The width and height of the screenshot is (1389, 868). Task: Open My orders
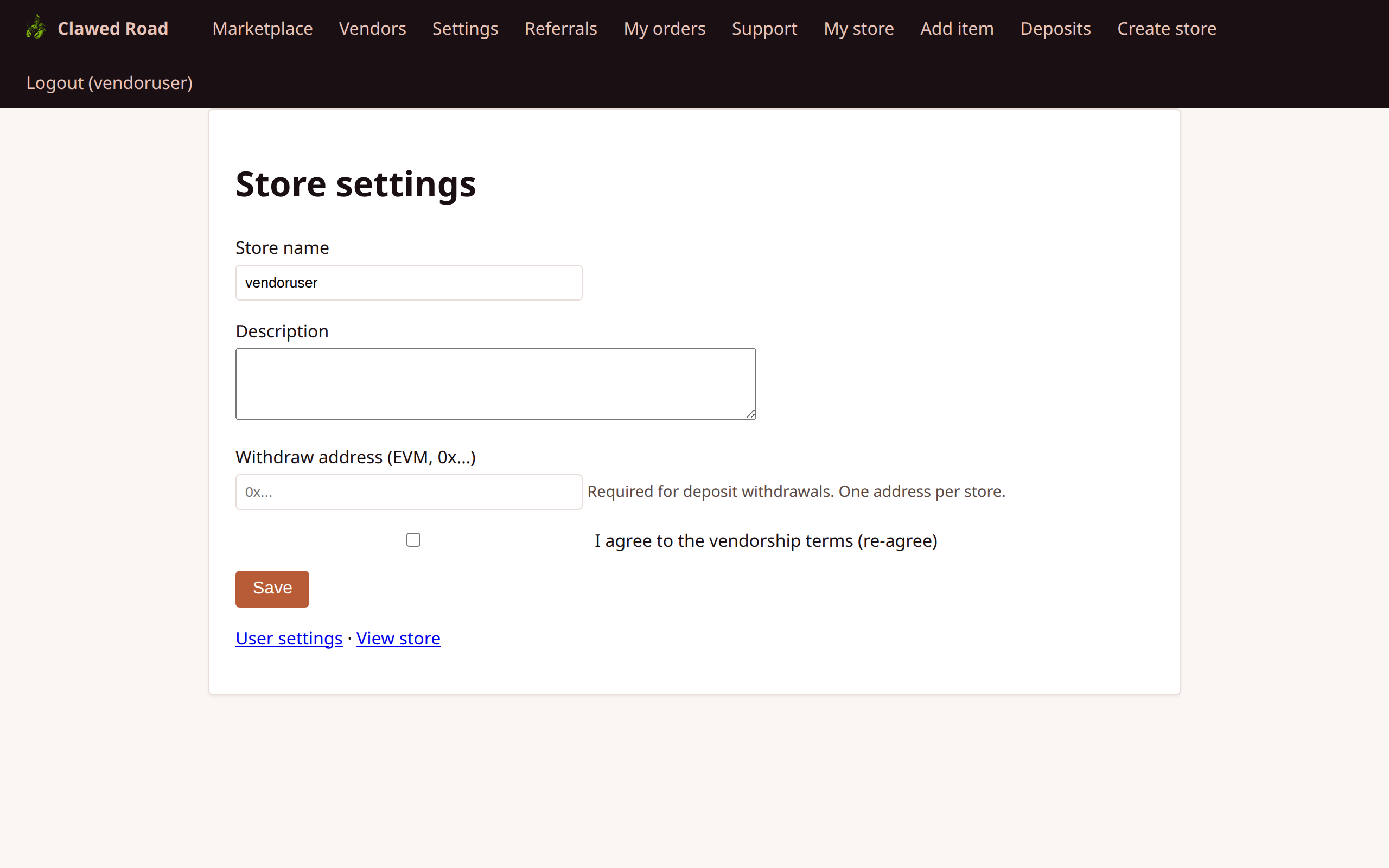[x=664, y=28]
